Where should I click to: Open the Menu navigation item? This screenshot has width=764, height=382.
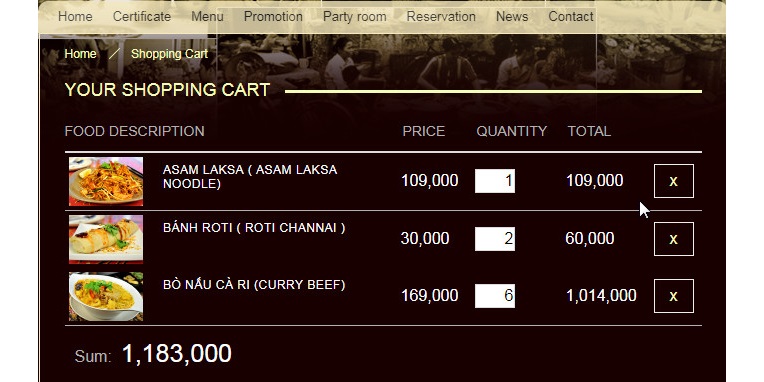[207, 17]
